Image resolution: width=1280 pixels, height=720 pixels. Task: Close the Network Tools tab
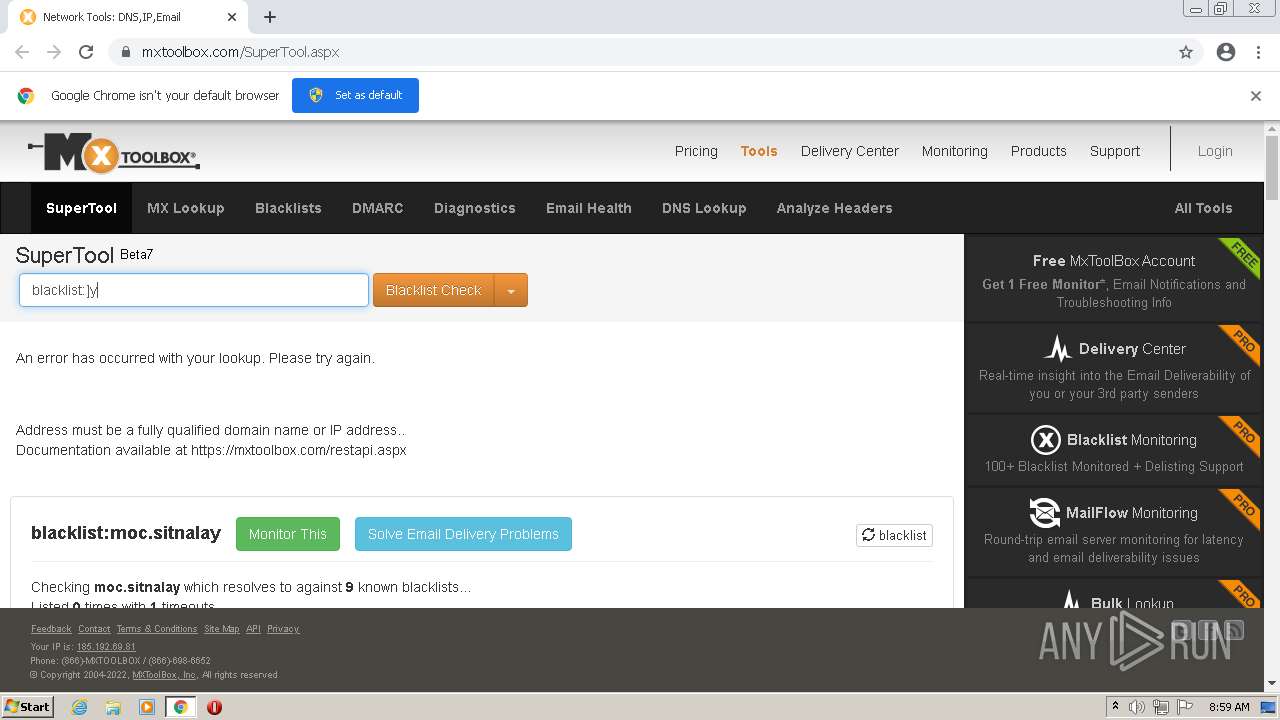pyautogui.click(x=232, y=17)
